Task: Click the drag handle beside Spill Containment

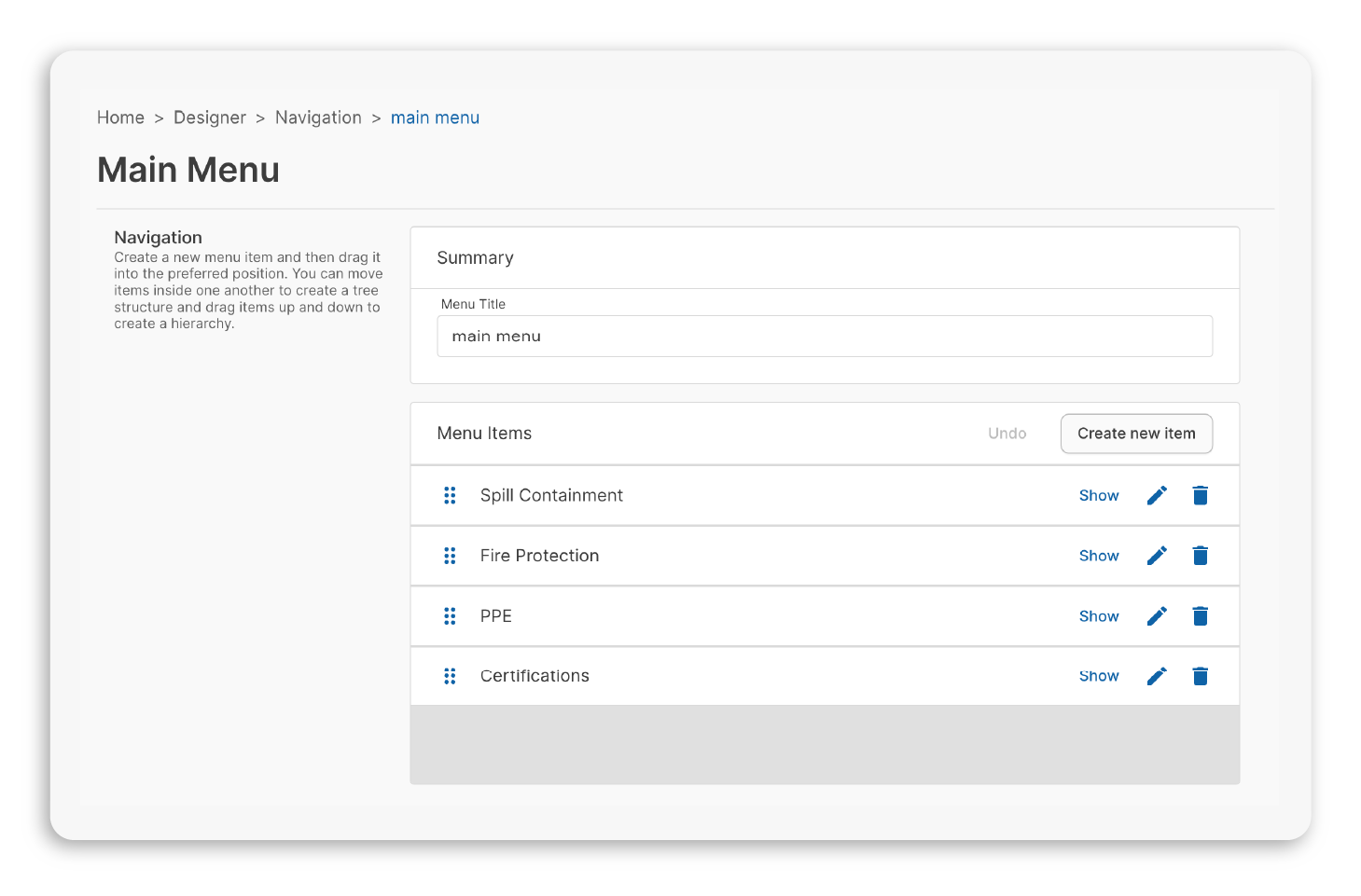Action: pyautogui.click(x=450, y=495)
